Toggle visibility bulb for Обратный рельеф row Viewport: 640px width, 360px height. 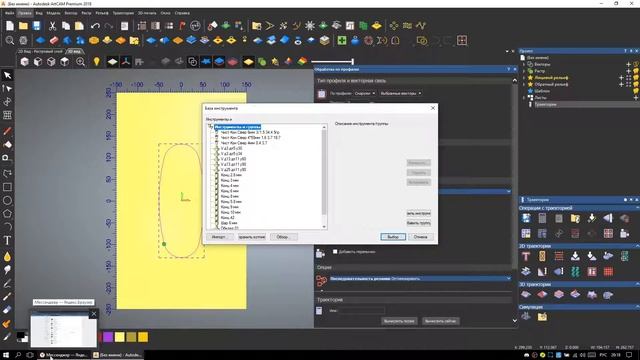(636, 84)
